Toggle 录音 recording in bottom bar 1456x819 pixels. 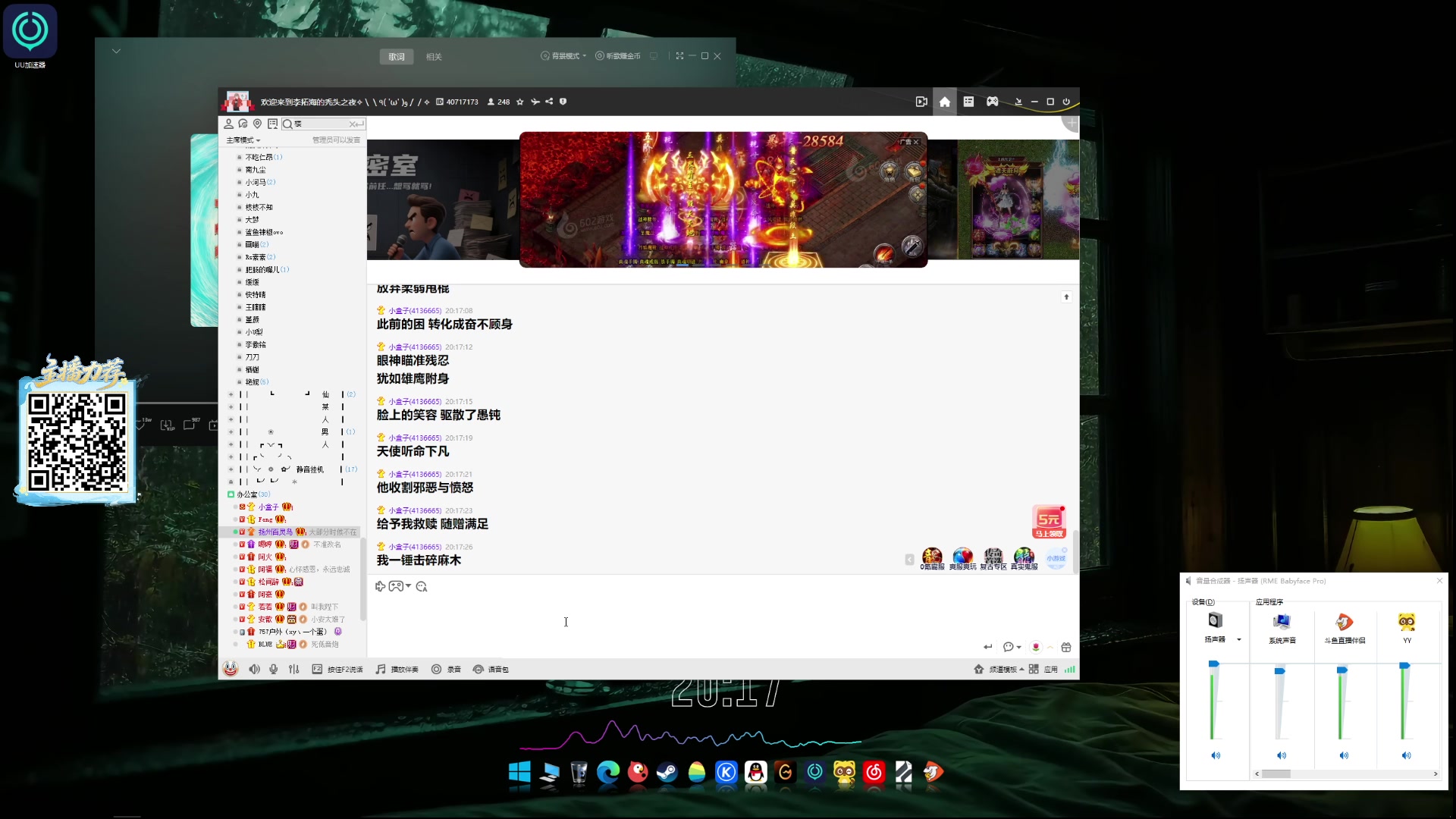[446, 670]
